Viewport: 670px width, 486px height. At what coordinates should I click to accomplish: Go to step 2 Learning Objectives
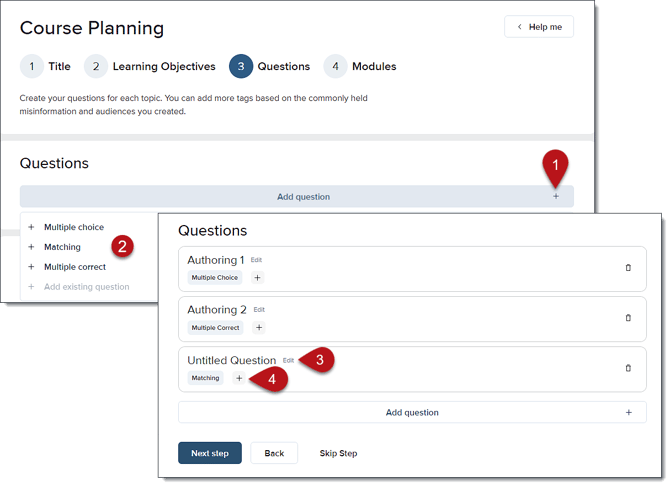[150, 67]
